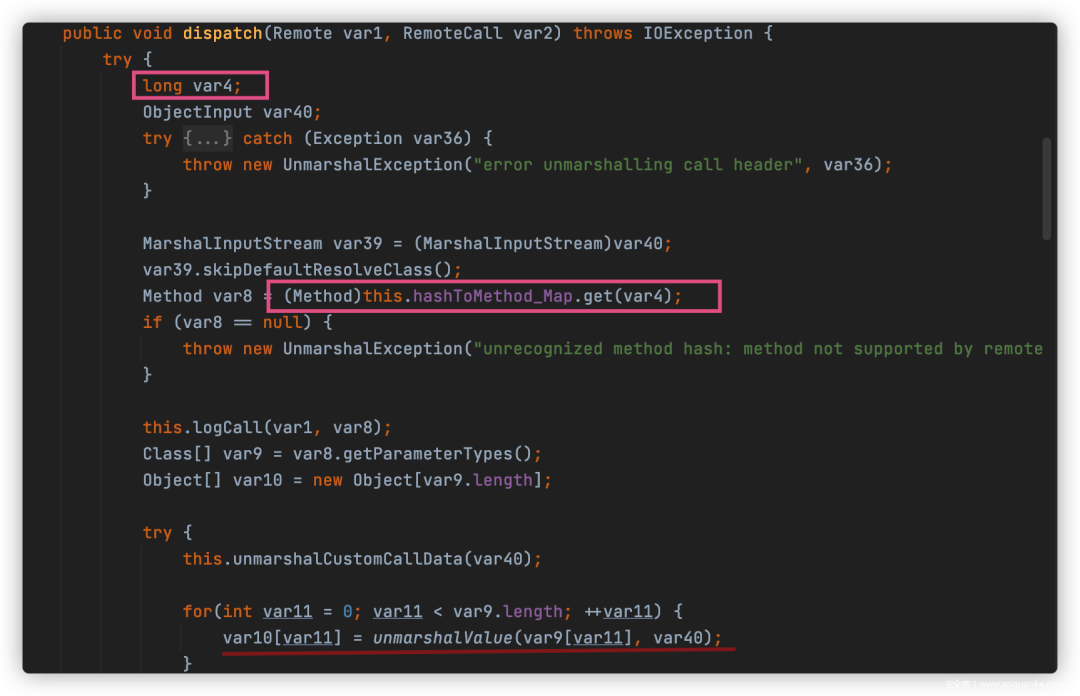1080x696 pixels.
Task: Click the IOException type in throws clause
Action: tap(696, 33)
